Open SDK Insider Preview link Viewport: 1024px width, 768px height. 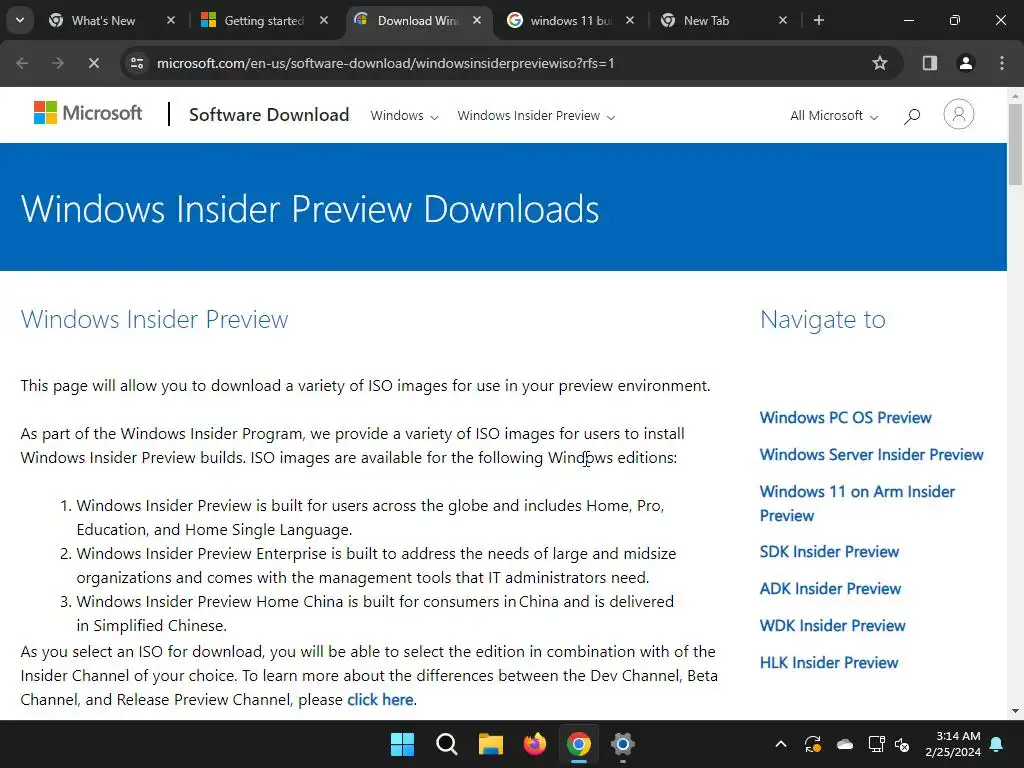pos(829,552)
